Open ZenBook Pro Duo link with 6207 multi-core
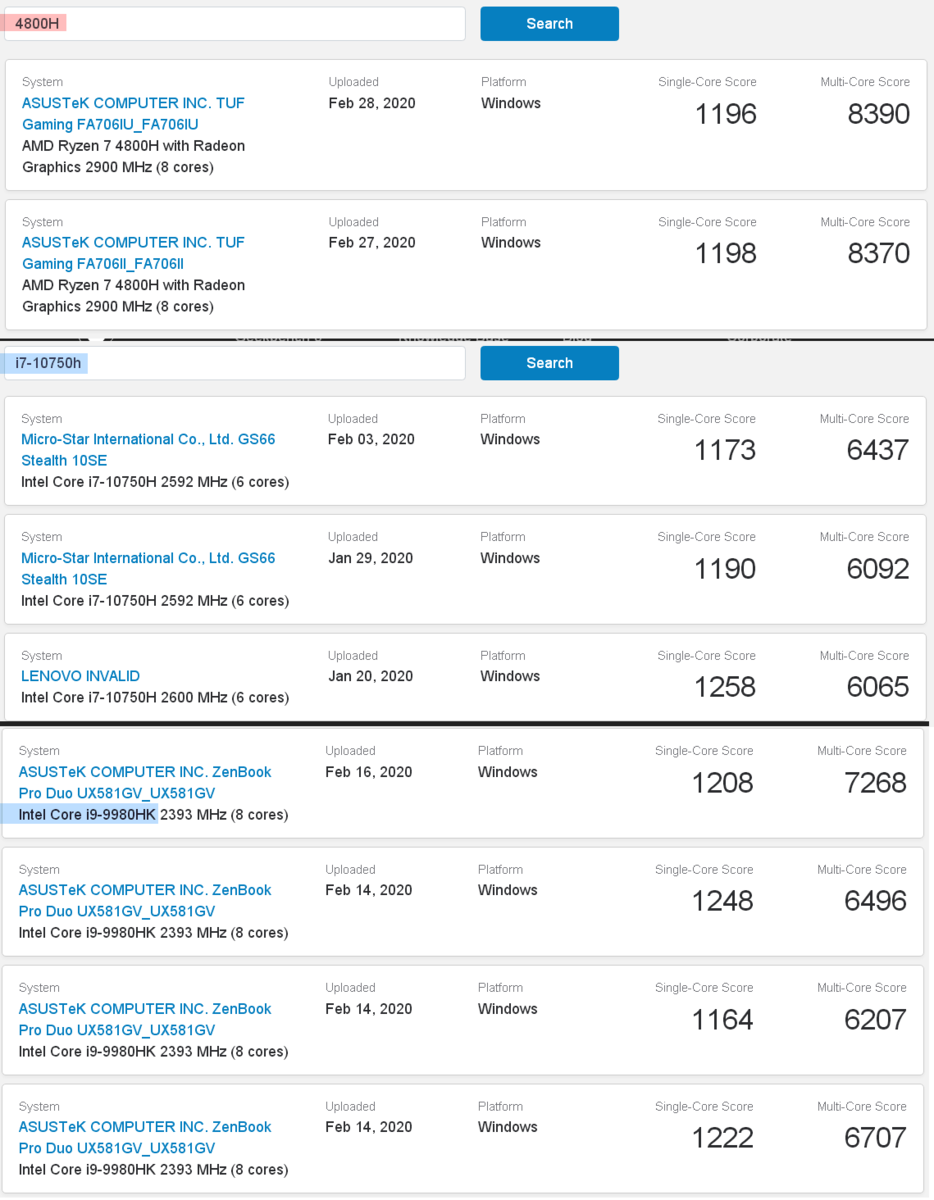Screen dimensions: 934x1200 (145, 1019)
